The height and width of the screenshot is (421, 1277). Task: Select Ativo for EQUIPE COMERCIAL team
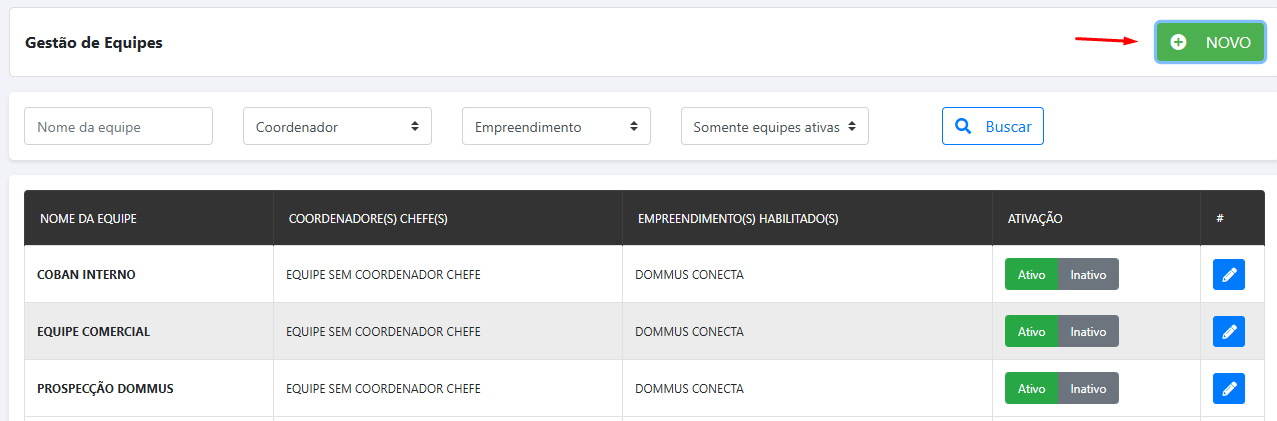pyautogui.click(x=1031, y=331)
